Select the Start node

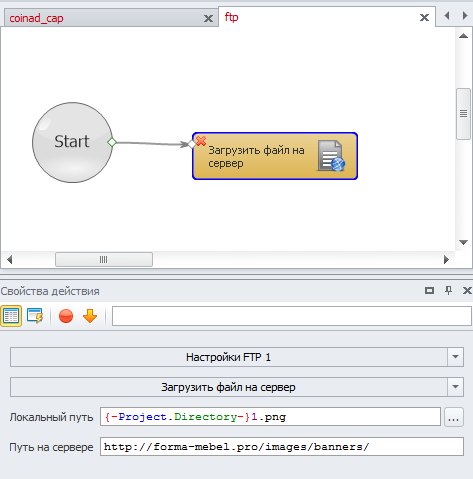tap(72, 142)
